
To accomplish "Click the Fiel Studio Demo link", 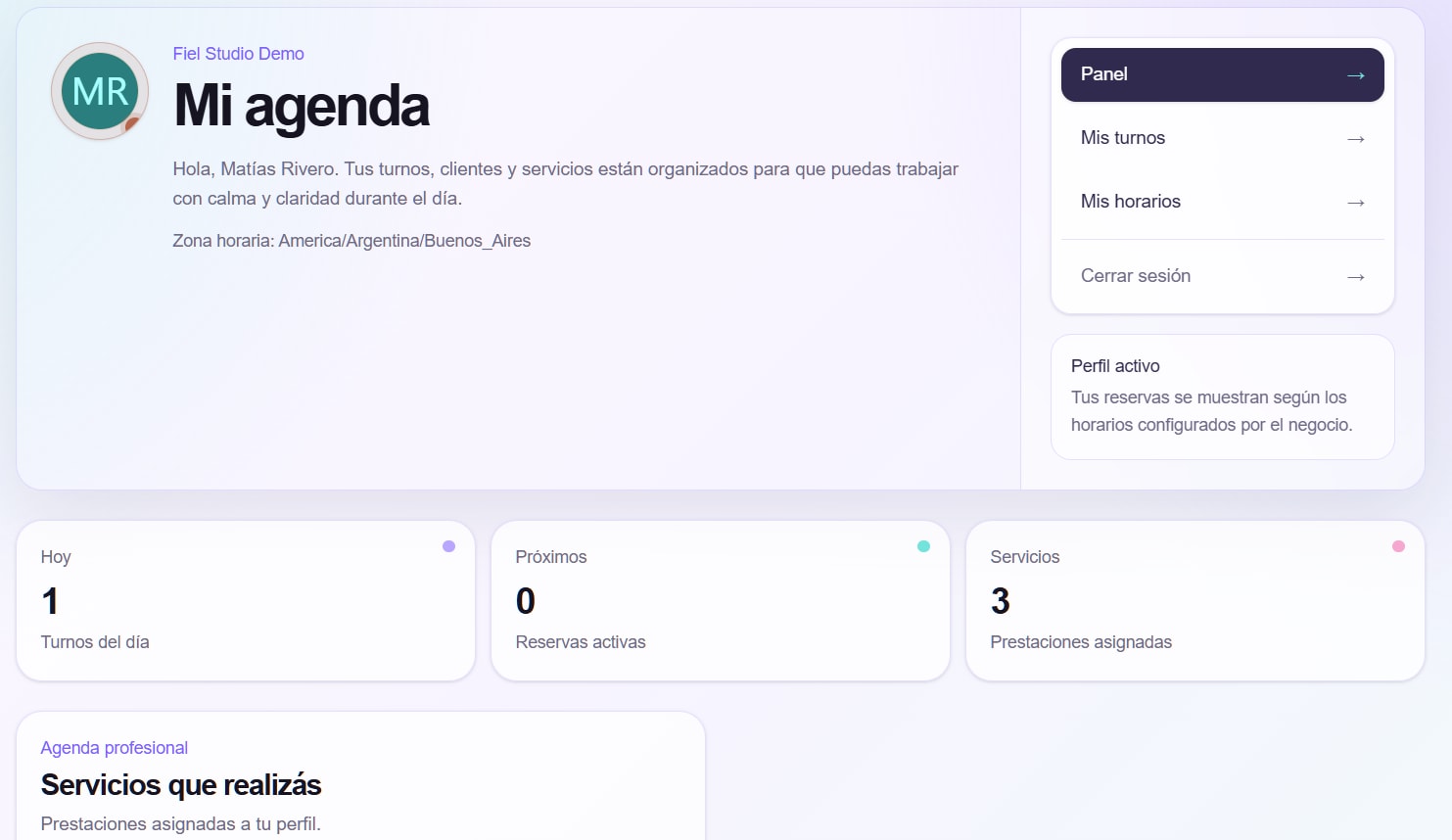I will 238,54.
